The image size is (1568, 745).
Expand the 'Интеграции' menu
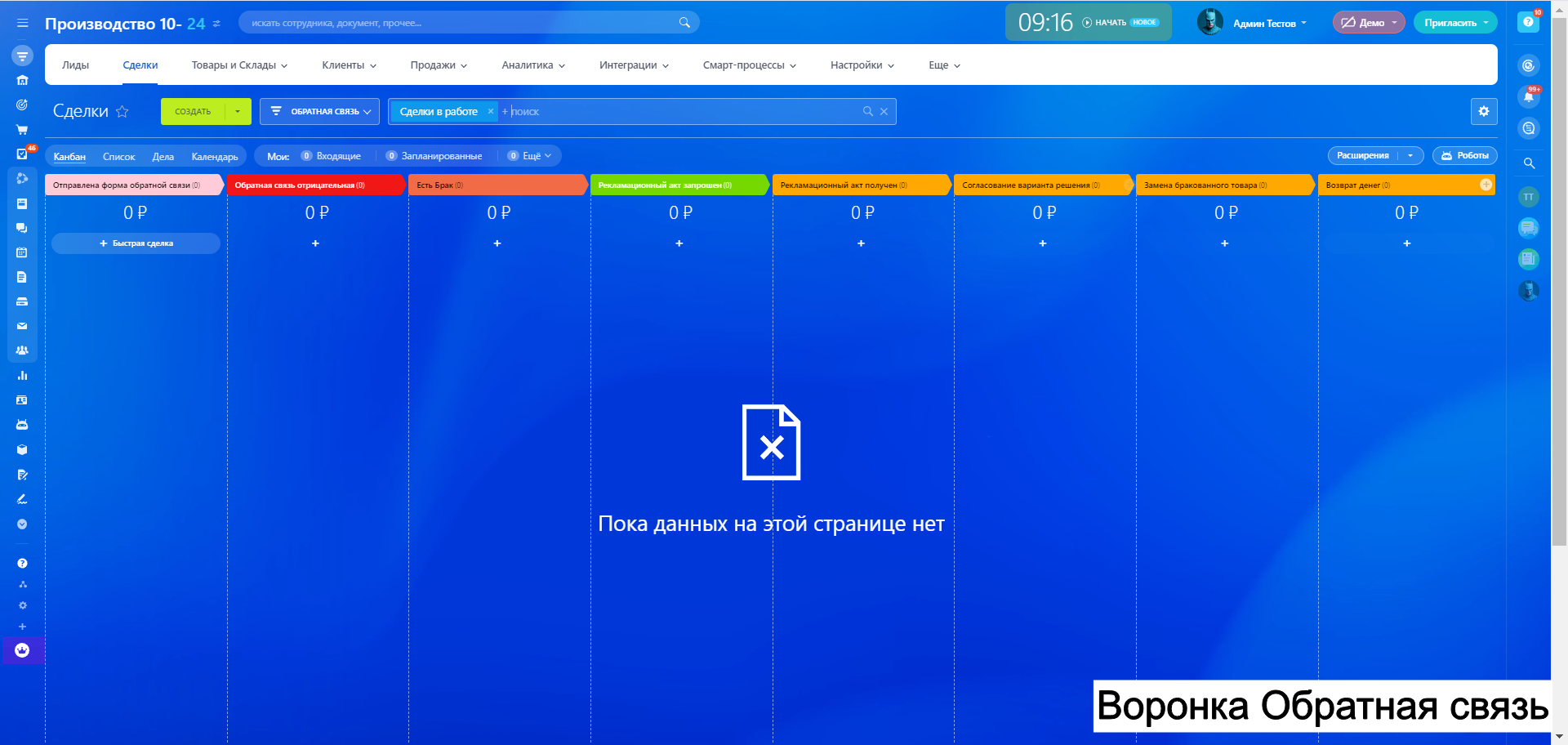click(x=634, y=65)
